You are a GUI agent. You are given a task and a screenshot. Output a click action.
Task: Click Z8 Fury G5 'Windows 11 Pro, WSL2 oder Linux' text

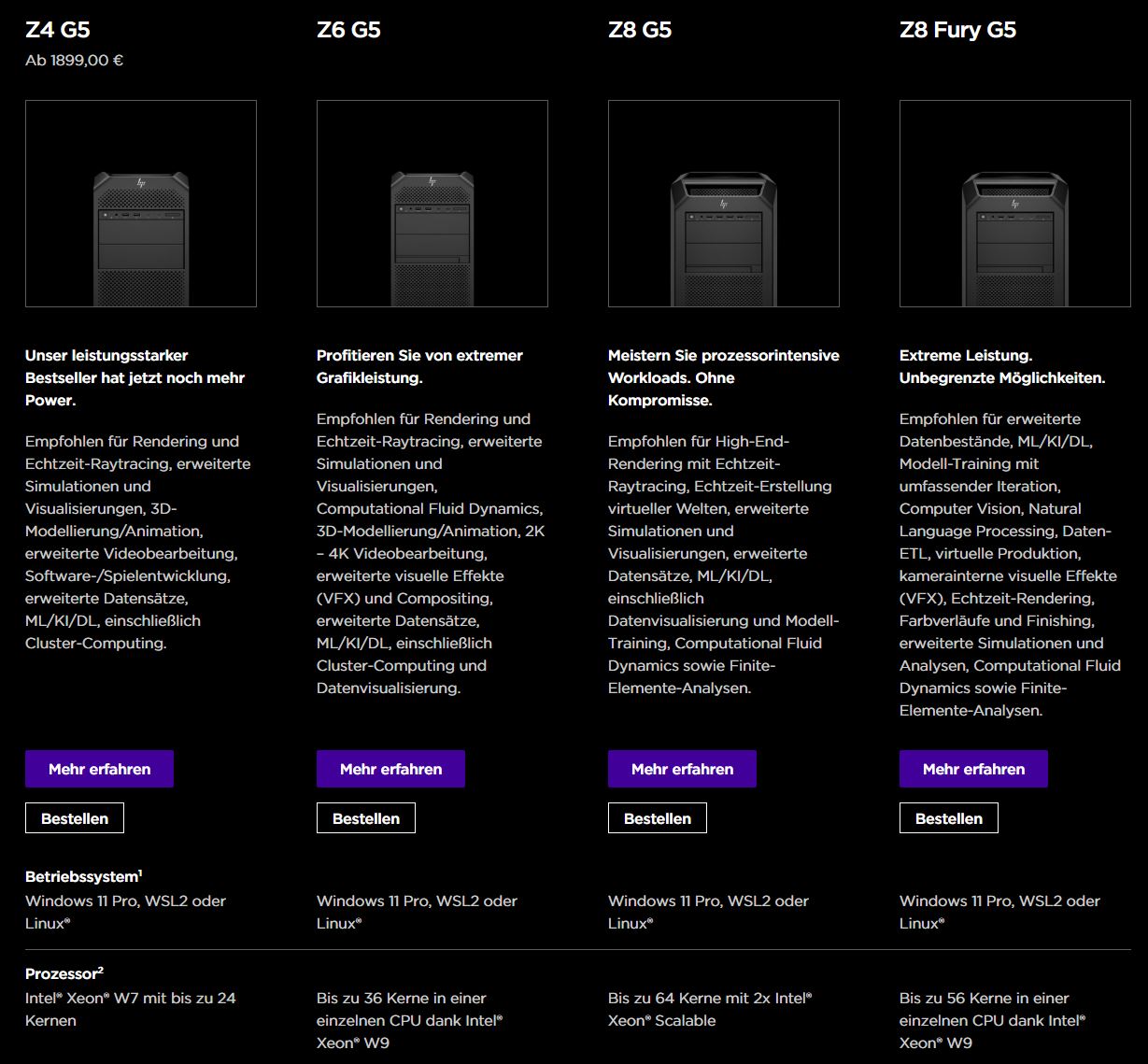[x=1000, y=912]
